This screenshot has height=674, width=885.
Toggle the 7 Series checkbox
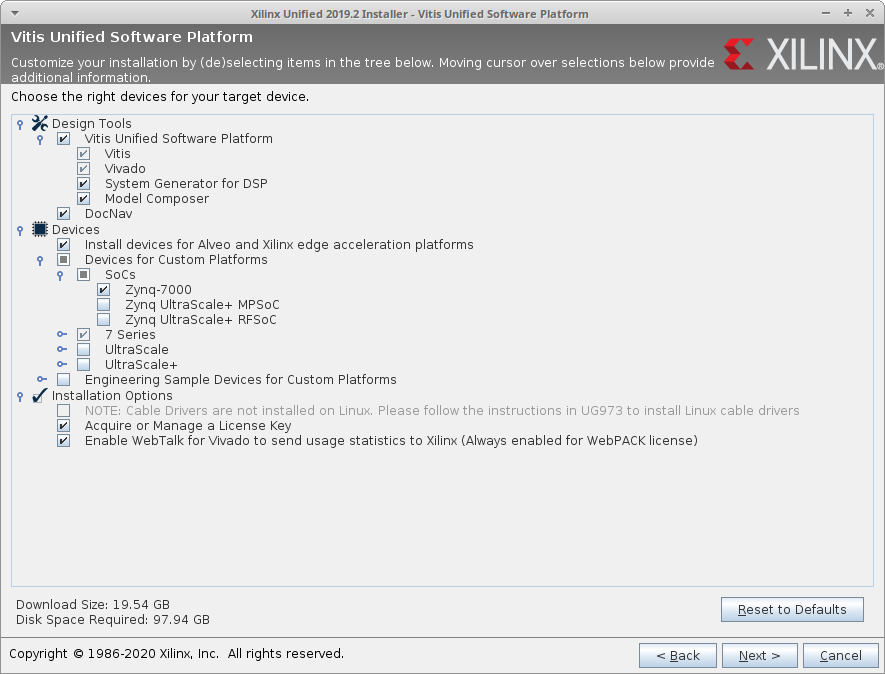[84, 335]
